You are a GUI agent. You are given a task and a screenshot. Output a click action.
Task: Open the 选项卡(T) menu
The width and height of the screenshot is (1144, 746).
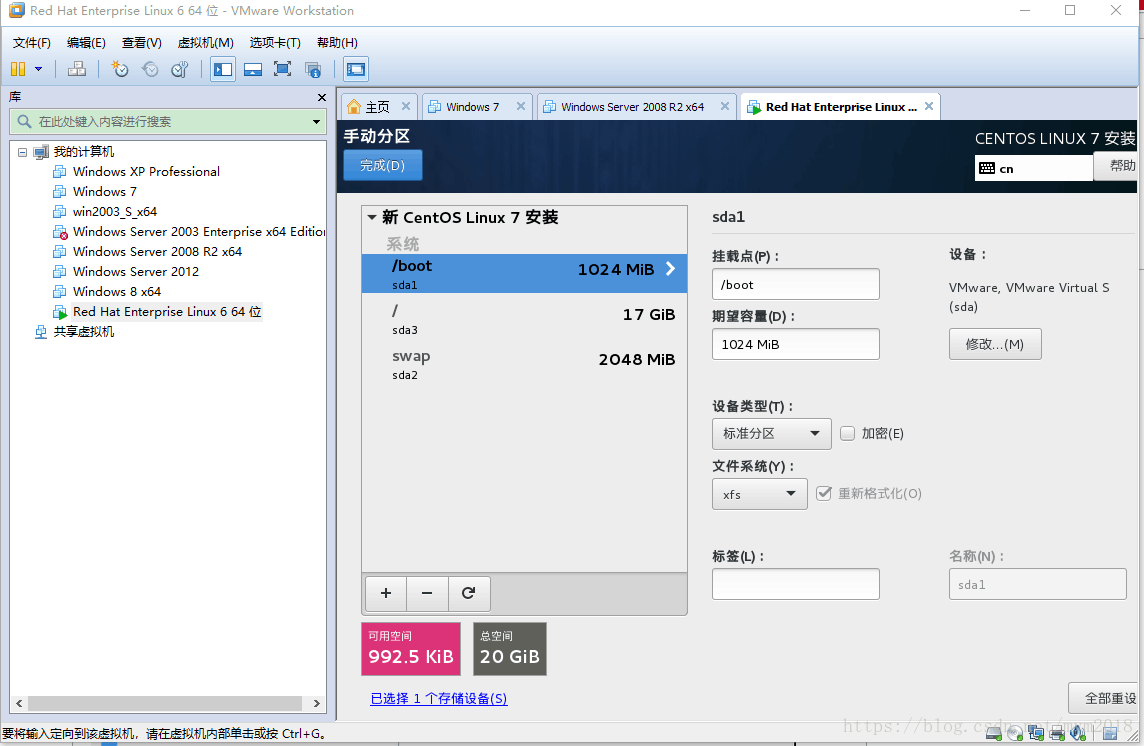tap(274, 42)
